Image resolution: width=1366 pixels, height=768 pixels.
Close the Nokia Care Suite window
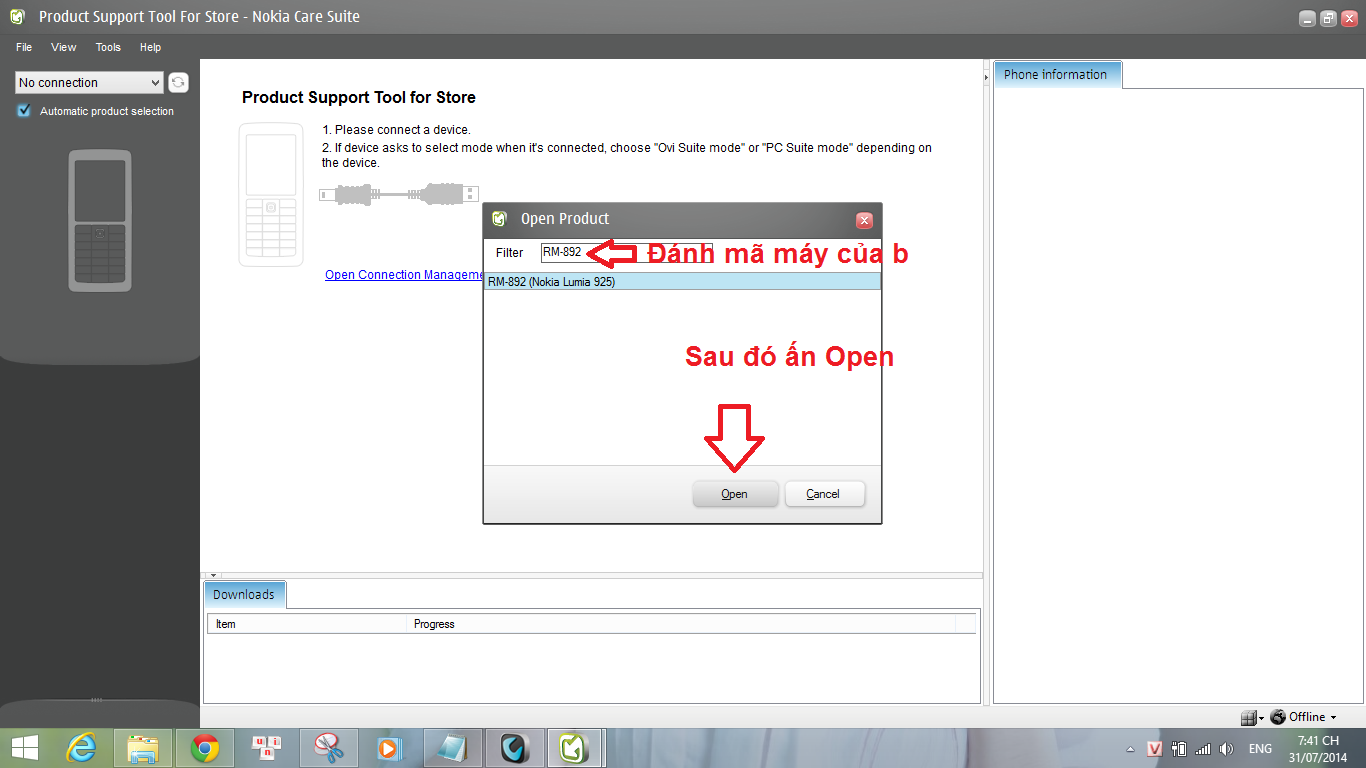tap(1349, 19)
